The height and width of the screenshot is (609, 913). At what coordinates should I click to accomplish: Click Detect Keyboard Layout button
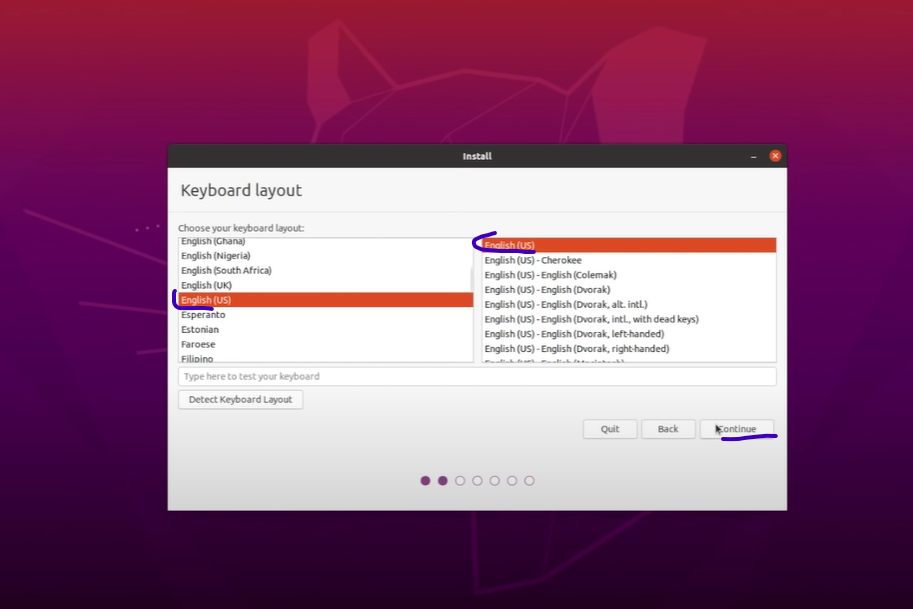coord(240,399)
